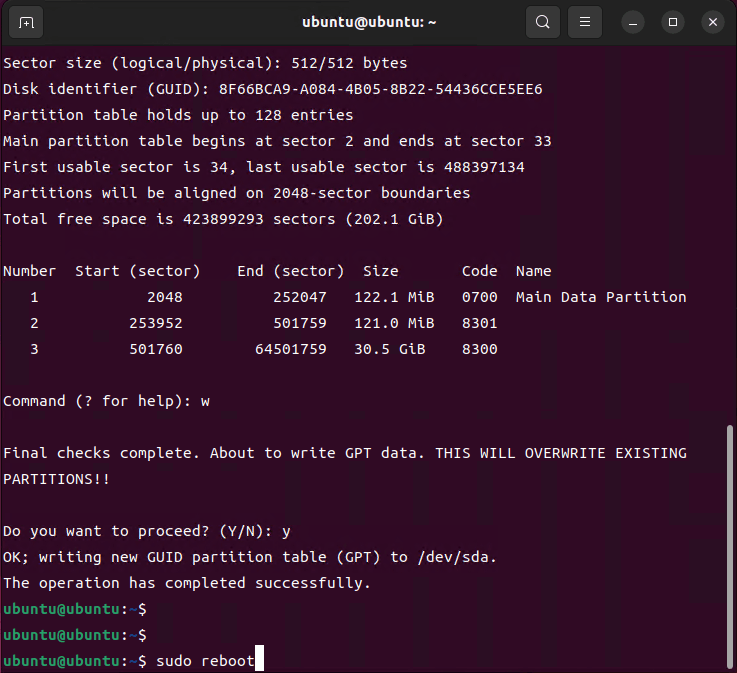Click end sector 64501759
The height and width of the screenshot is (673, 737).
(x=290, y=349)
